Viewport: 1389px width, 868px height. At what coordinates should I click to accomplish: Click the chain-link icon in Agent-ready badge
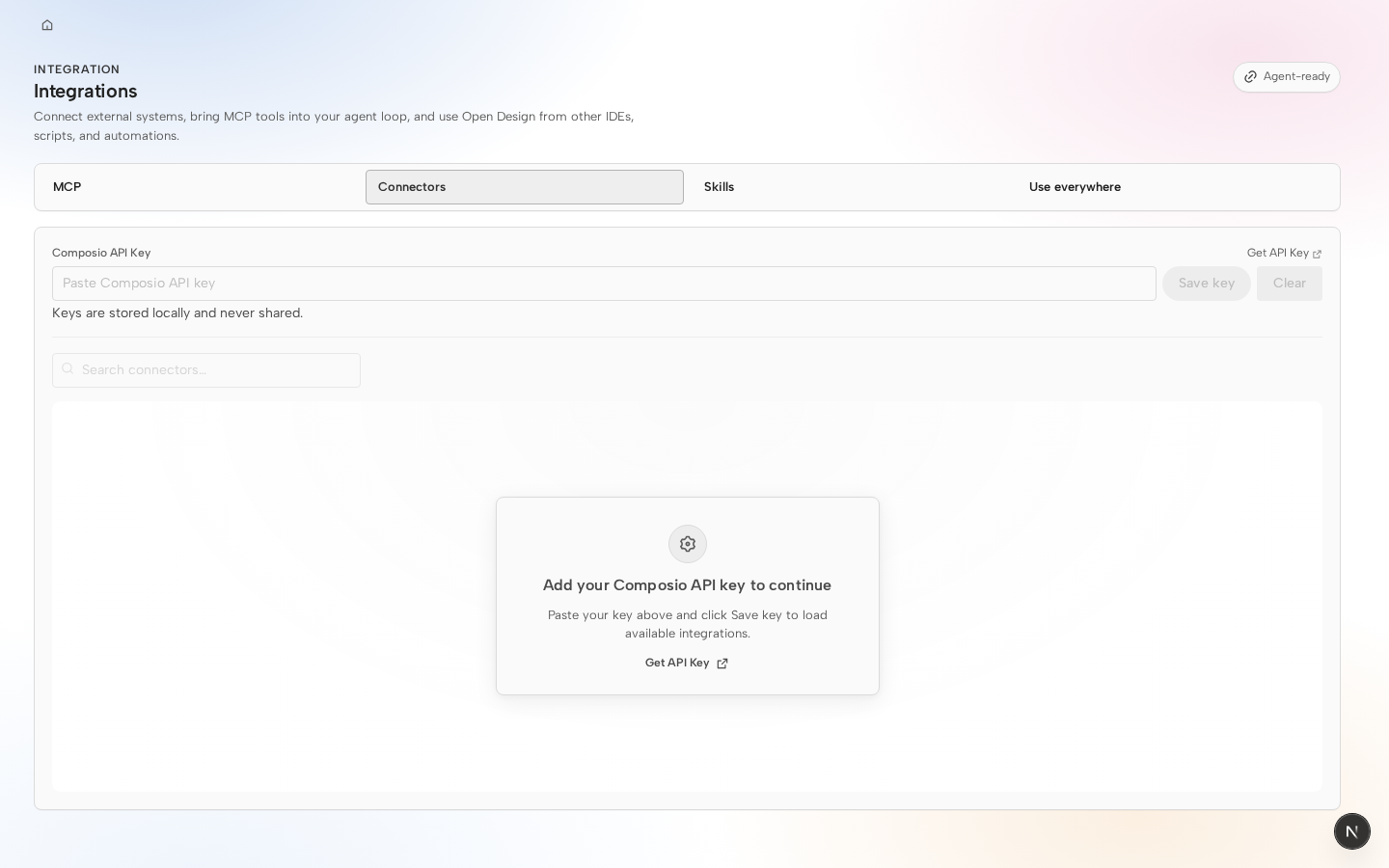pyautogui.click(x=1250, y=77)
